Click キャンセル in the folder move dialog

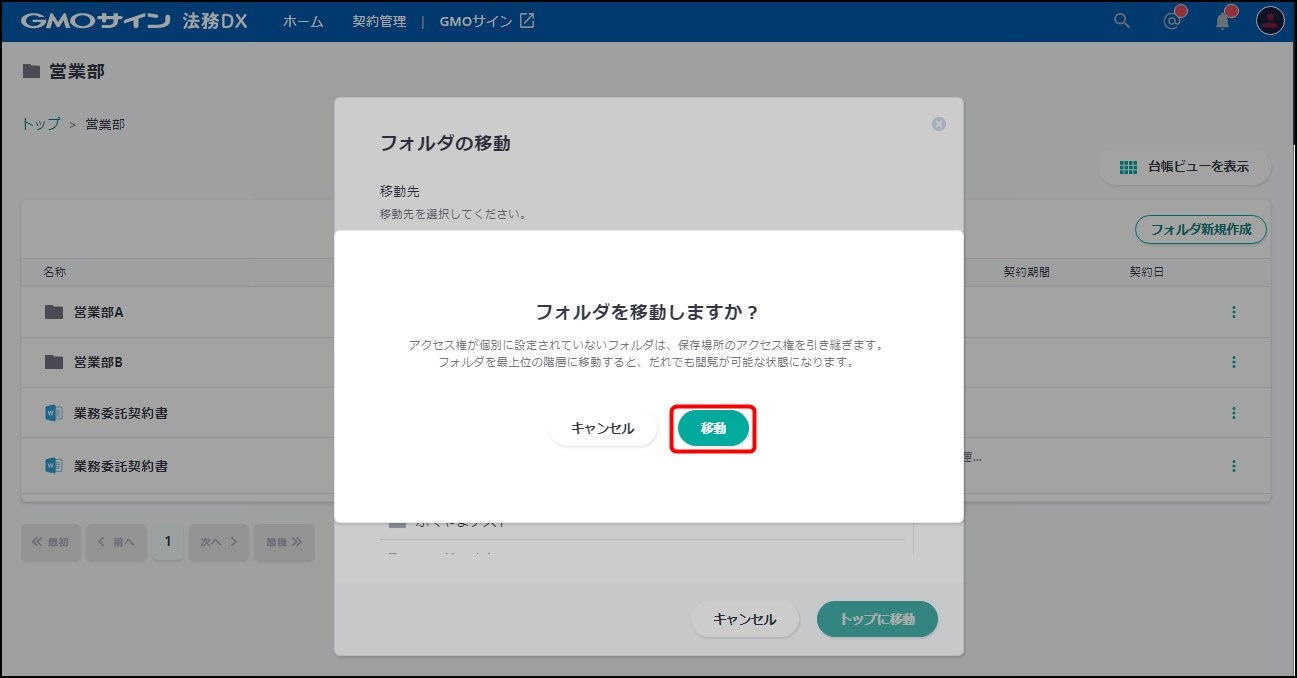coord(744,619)
